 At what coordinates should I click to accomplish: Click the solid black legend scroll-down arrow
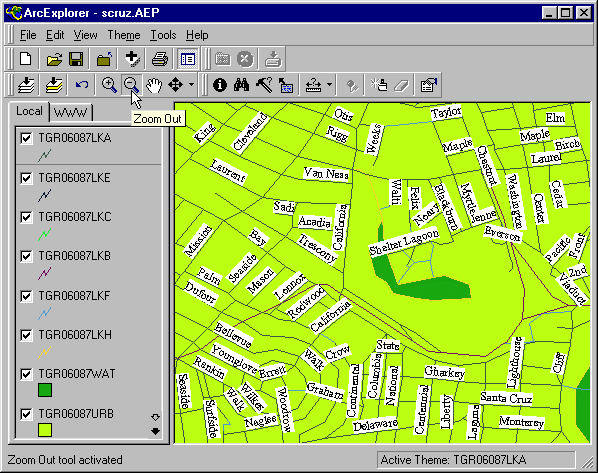click(x=155, y=431)
